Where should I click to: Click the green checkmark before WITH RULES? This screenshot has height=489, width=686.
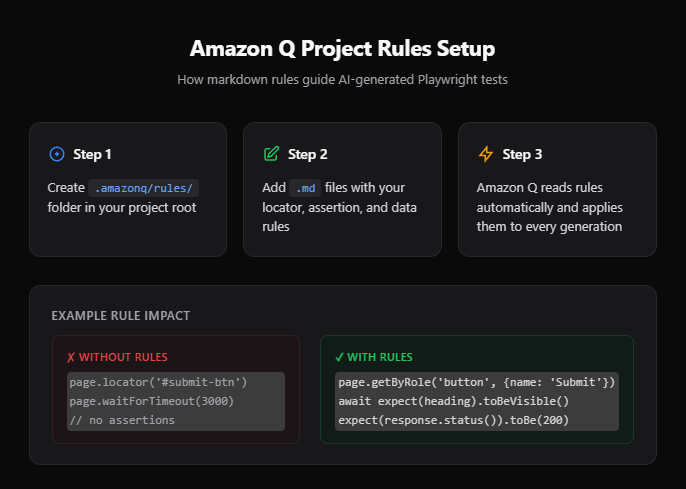(x=340, y=357)
